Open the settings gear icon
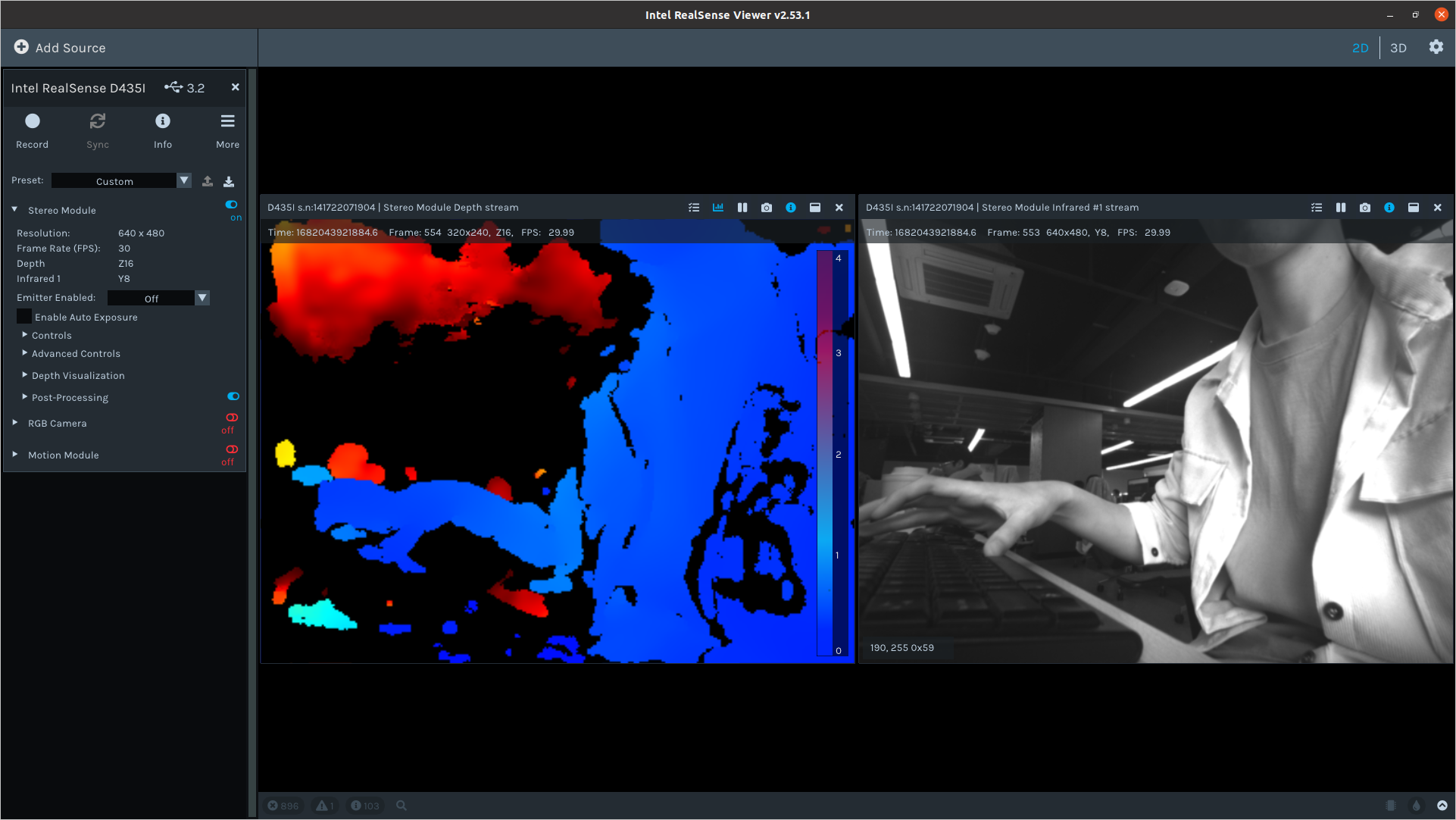 click(x=1436, y=47)
